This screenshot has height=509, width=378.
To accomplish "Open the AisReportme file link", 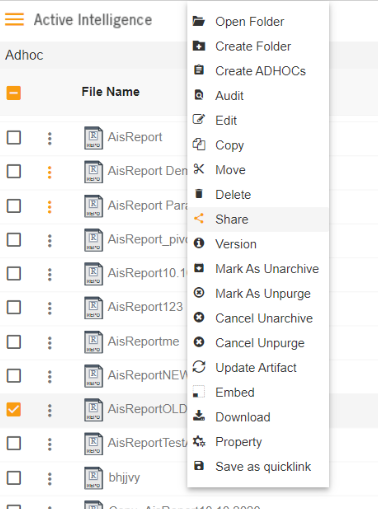I will pyautogui.click(x=144, y=341).
